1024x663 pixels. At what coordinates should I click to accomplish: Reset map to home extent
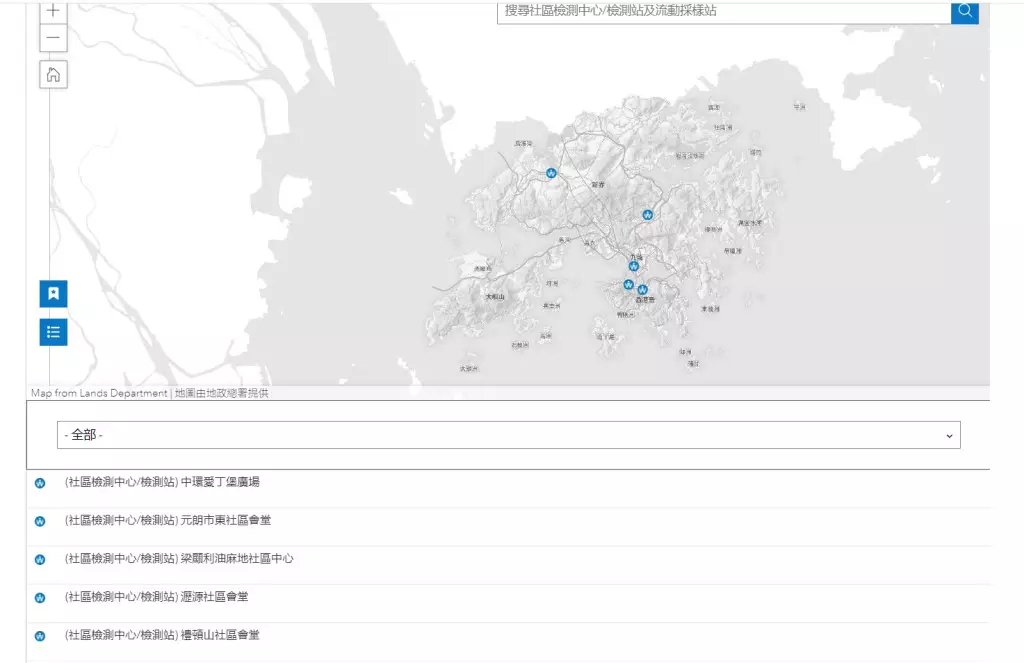click(x=53, y=74)
